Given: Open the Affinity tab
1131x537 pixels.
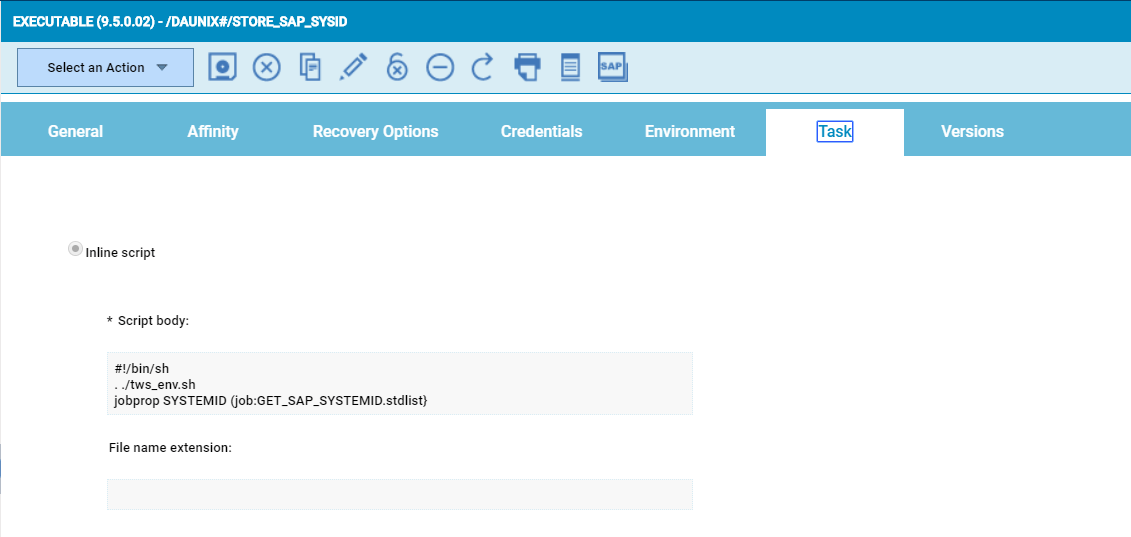Looking at the screenshot, I should 213,132.
